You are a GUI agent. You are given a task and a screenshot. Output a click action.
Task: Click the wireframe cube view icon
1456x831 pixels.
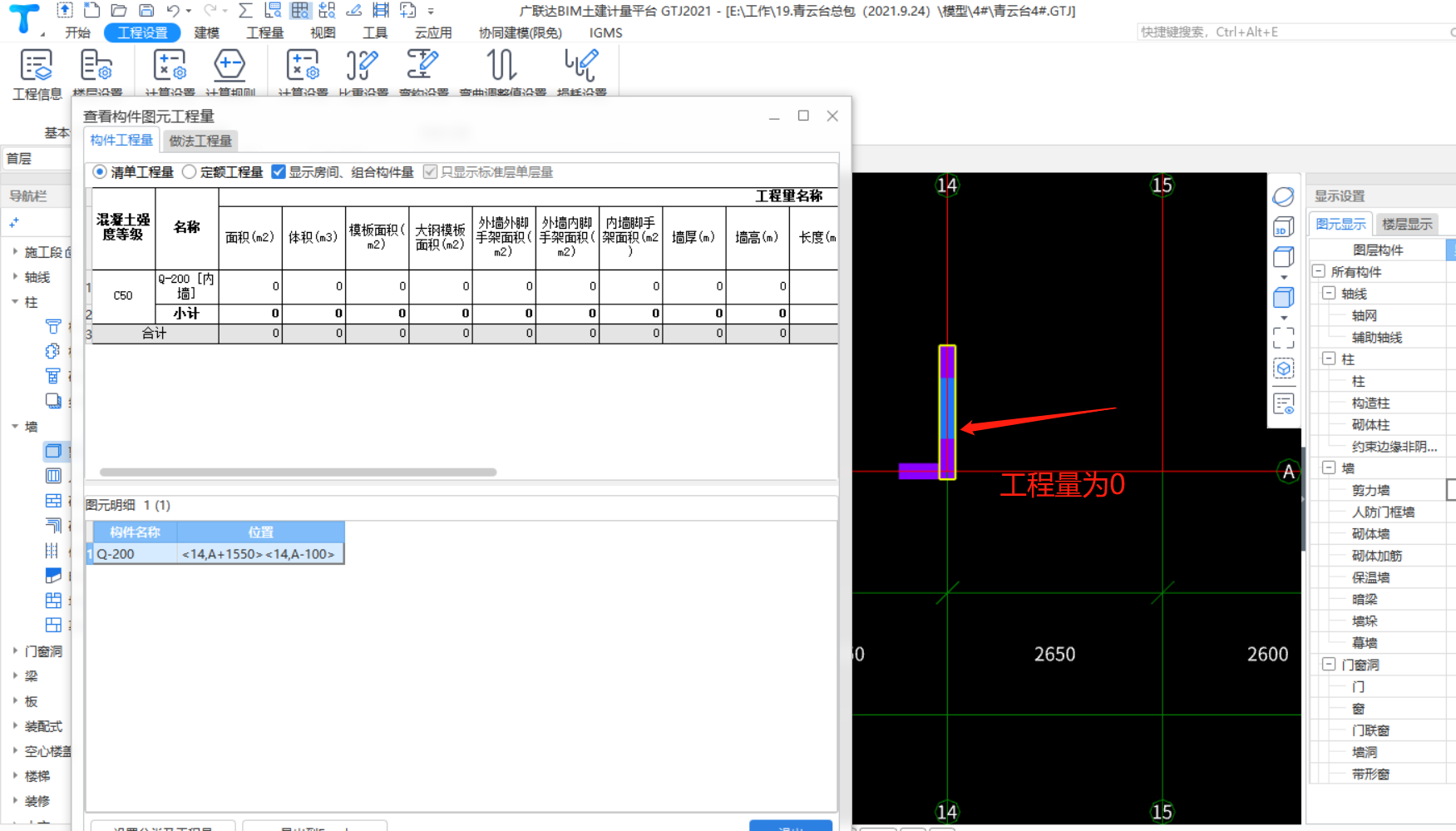[x=1283, y=257]
